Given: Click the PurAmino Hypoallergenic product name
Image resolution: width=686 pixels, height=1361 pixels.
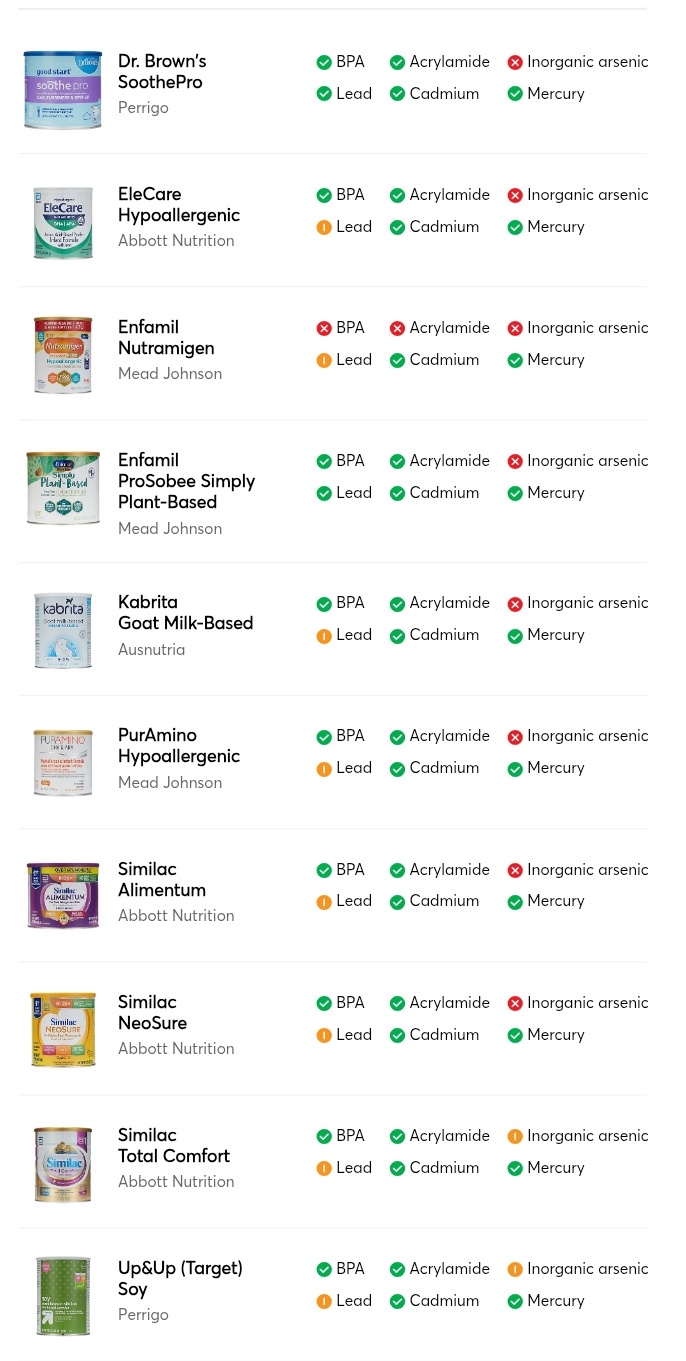Looking at the screenshot, I should (x=179, y=746).
